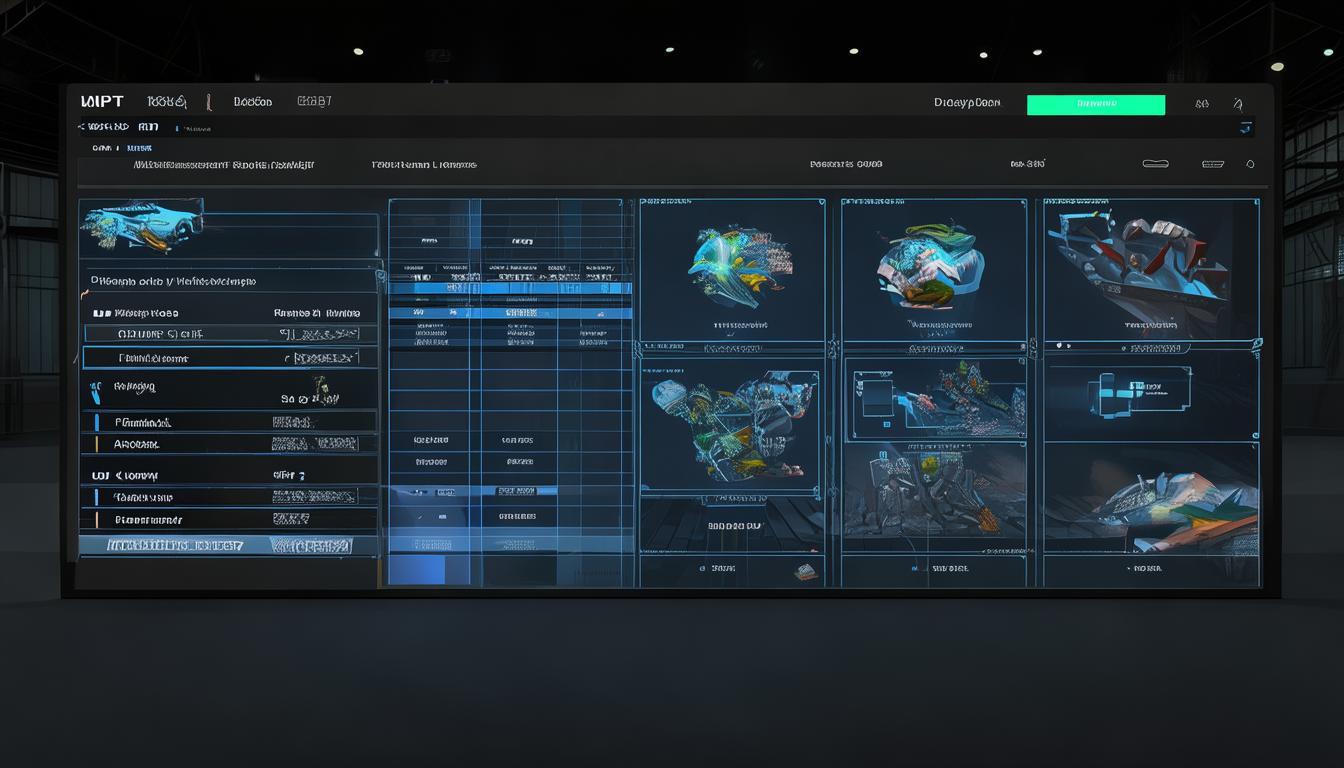
Task: Open the 'Boccon' menu in the top bar
Action: pos(252,102)
